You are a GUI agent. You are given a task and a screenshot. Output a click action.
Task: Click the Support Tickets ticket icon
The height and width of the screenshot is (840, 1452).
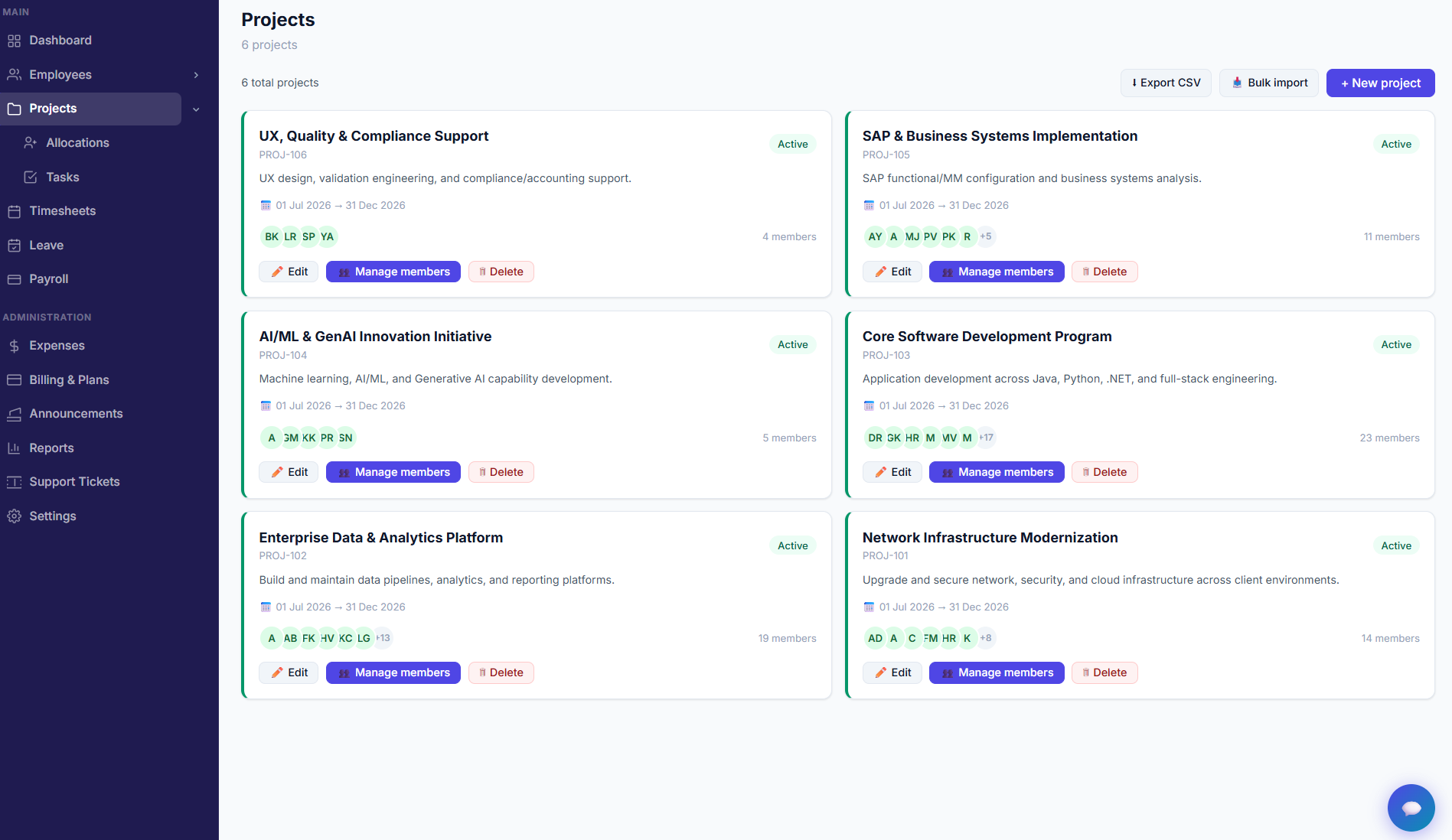pyautogui.click(x=14, y=482)
